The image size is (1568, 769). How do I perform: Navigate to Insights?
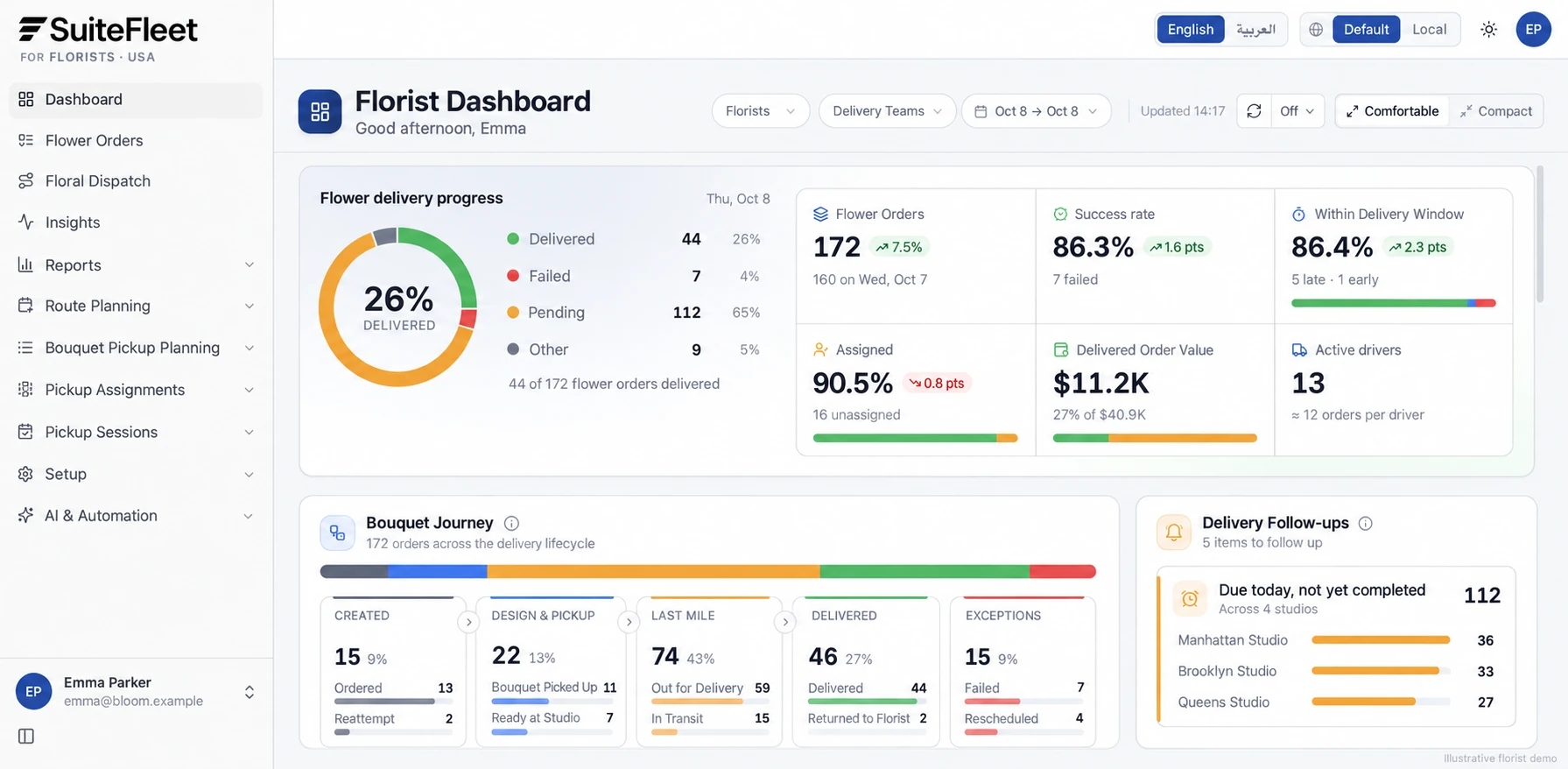(x=136, y=222)
